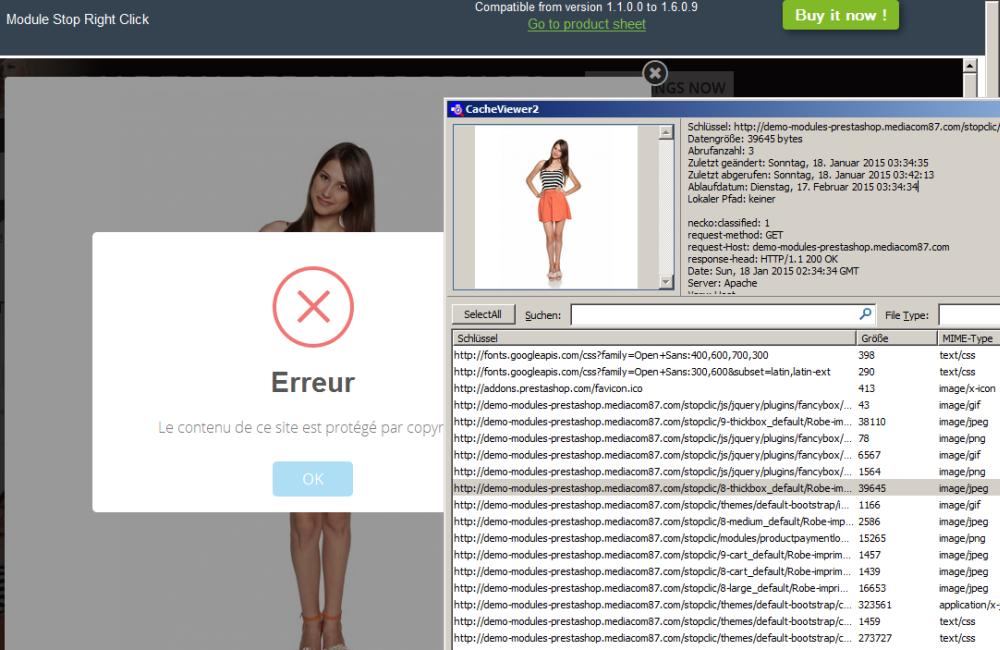This screenshot has width=1000, height=650.
Task: Click the cached image preview thumbnail
Action: coord(555,207)
